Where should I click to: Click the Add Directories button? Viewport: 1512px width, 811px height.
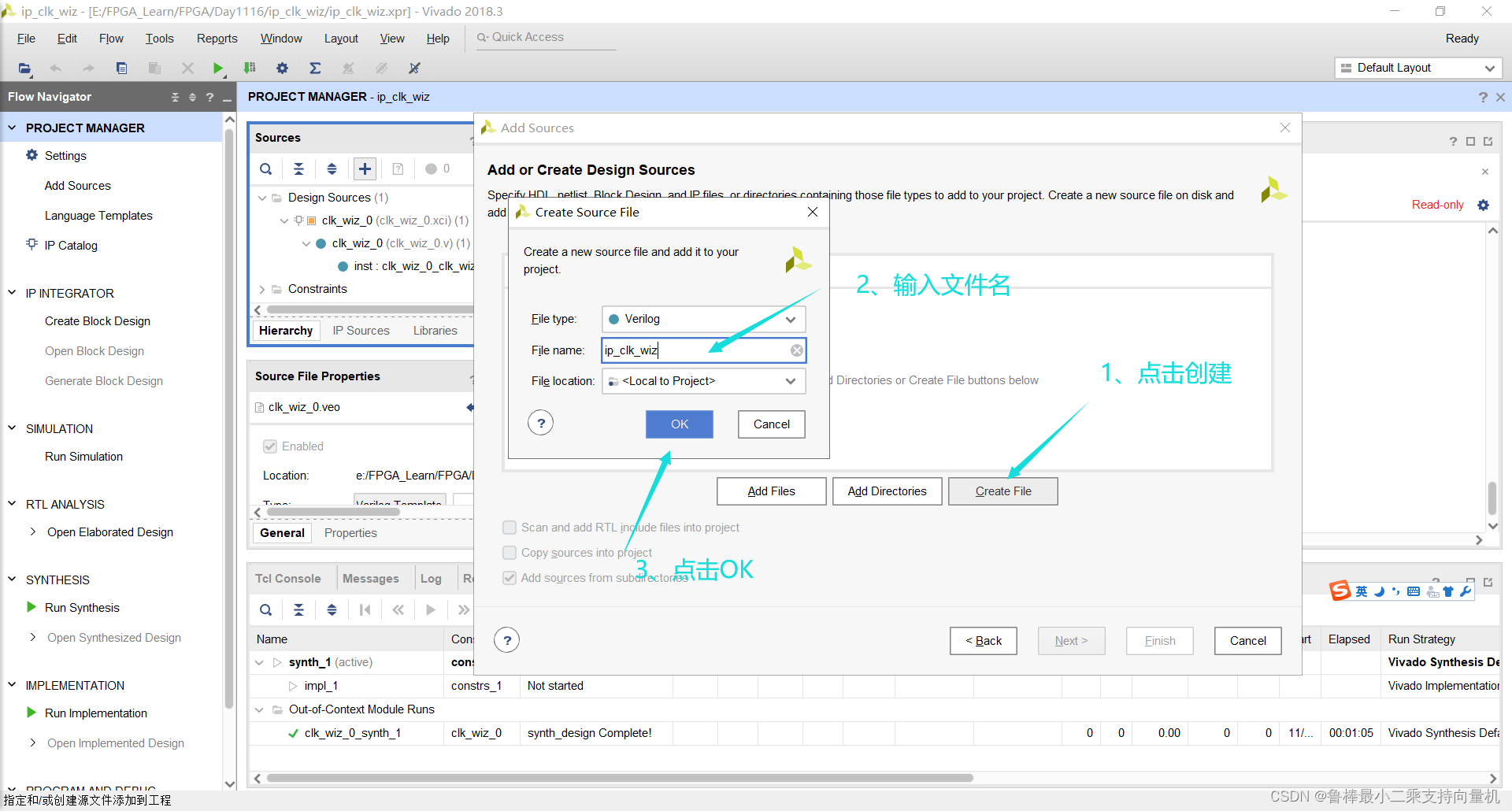tap(887, 491)
